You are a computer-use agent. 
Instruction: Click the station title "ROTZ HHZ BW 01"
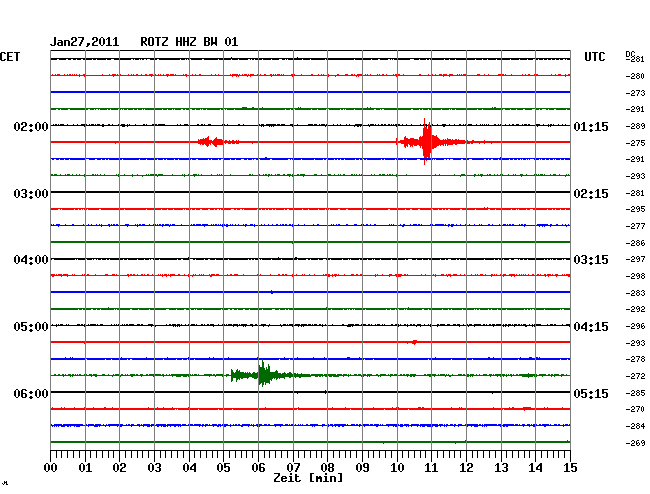click(189, 42)
